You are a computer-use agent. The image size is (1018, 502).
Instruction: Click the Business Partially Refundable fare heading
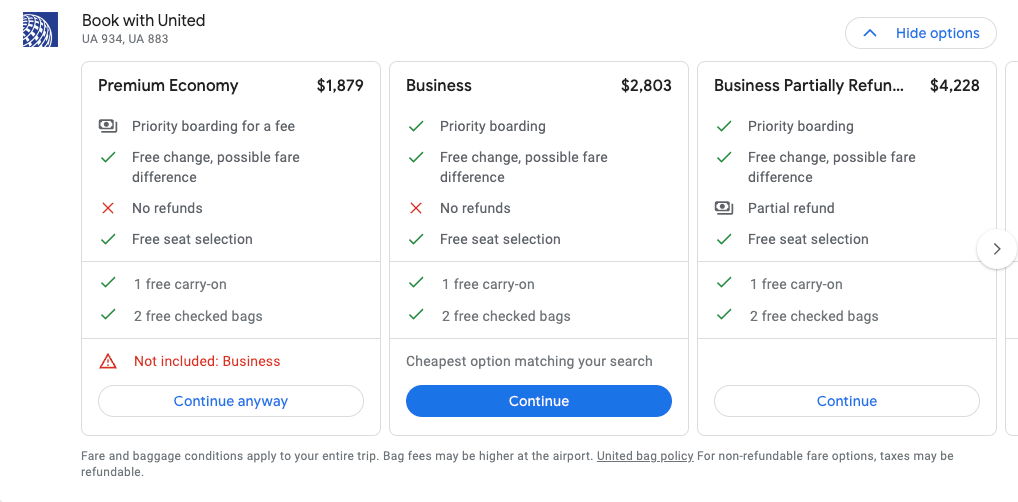click(x=808, y=86)
